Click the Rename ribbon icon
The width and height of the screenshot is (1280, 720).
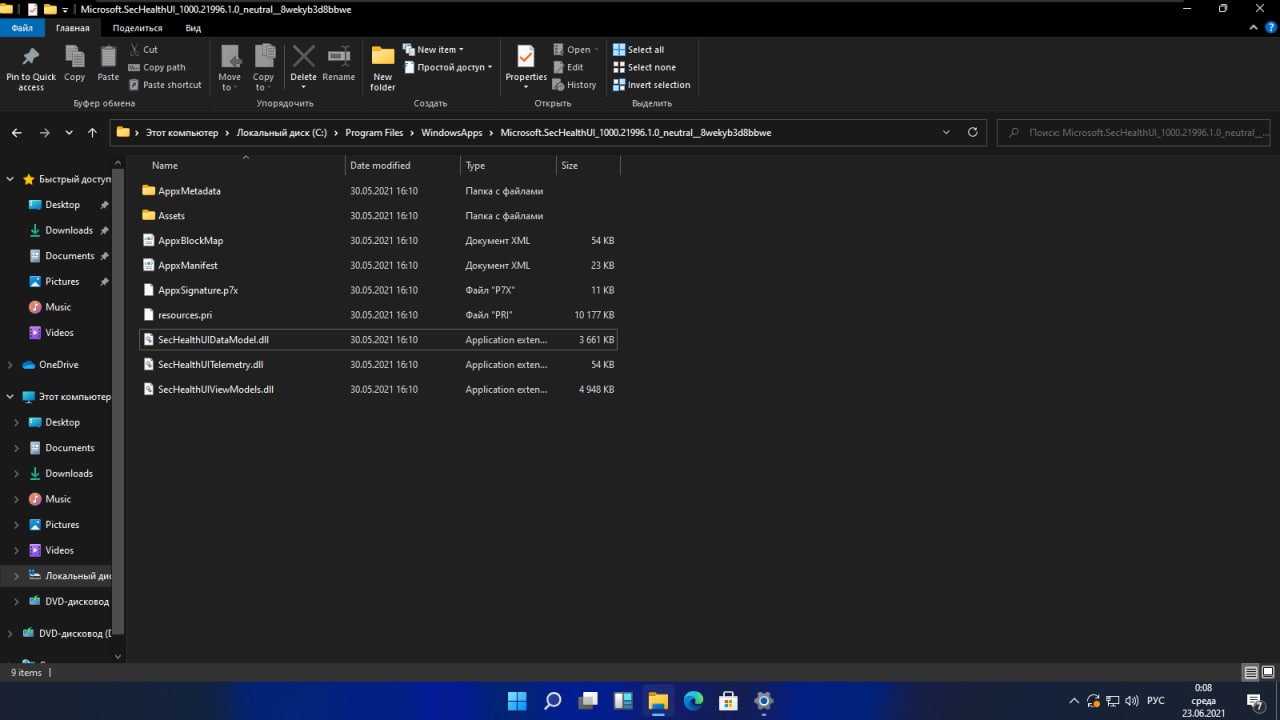point(339,63)
